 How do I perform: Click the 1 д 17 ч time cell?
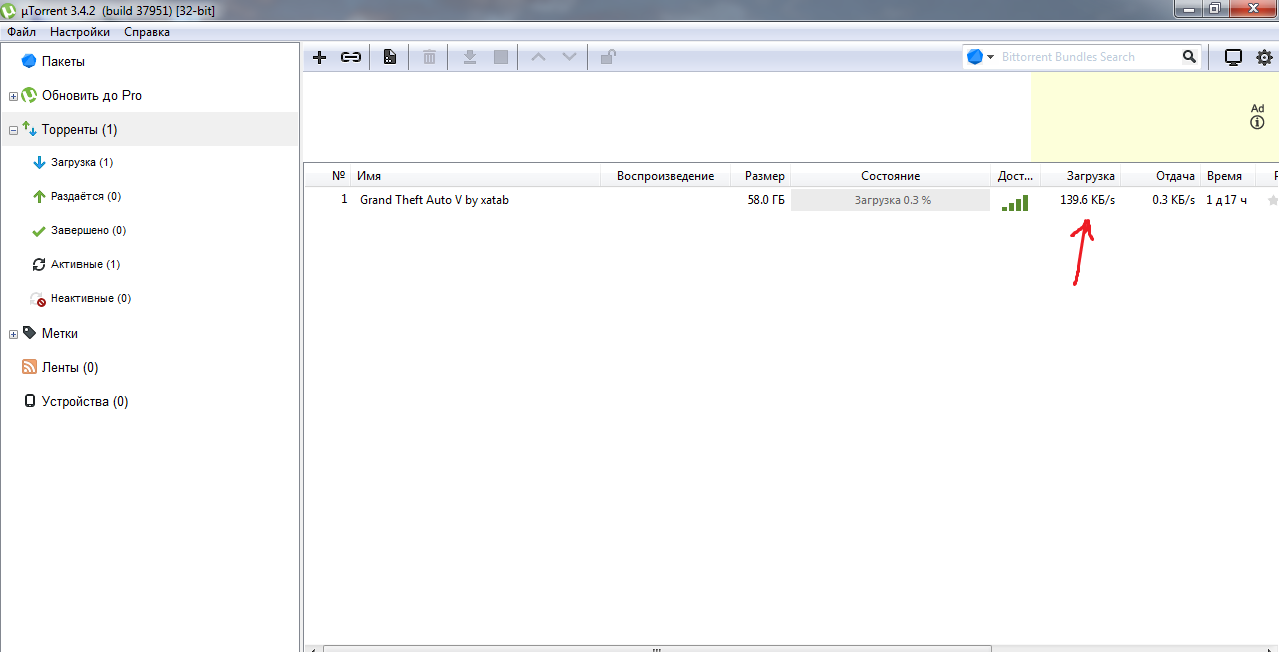tap(1226, 200)
